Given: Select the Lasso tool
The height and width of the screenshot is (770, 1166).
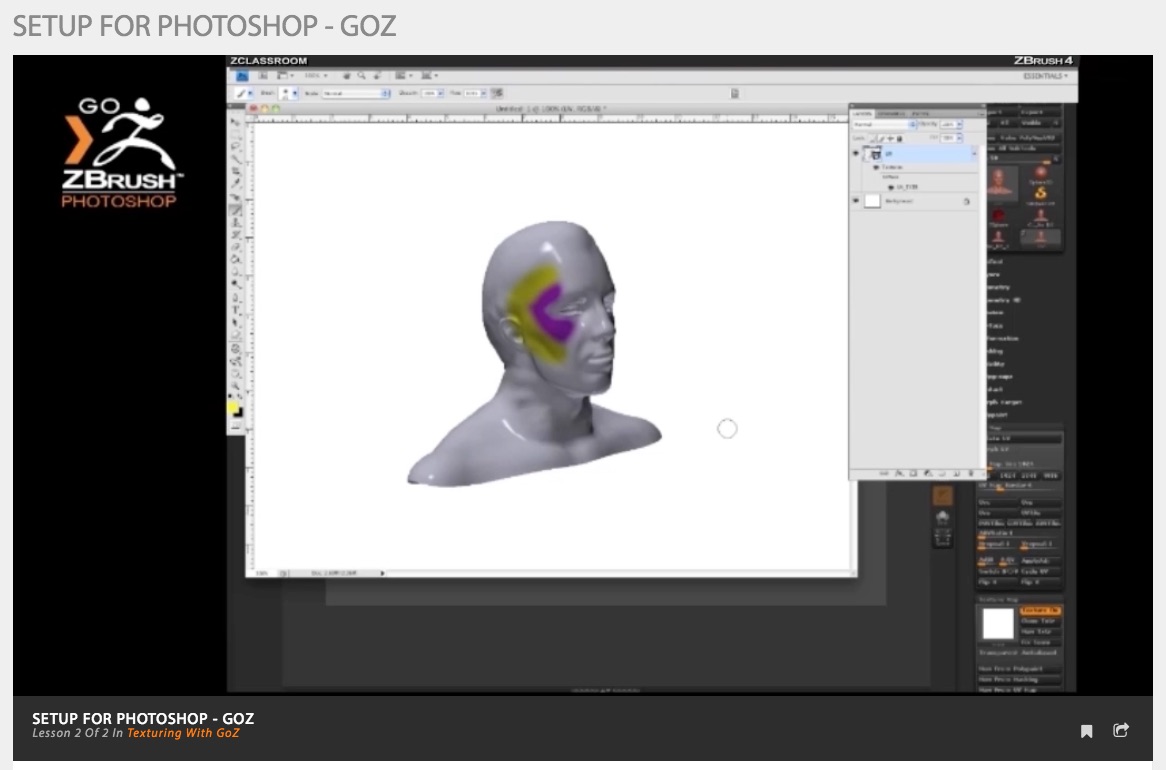Looking at the screenshot, I should (236, 147).
